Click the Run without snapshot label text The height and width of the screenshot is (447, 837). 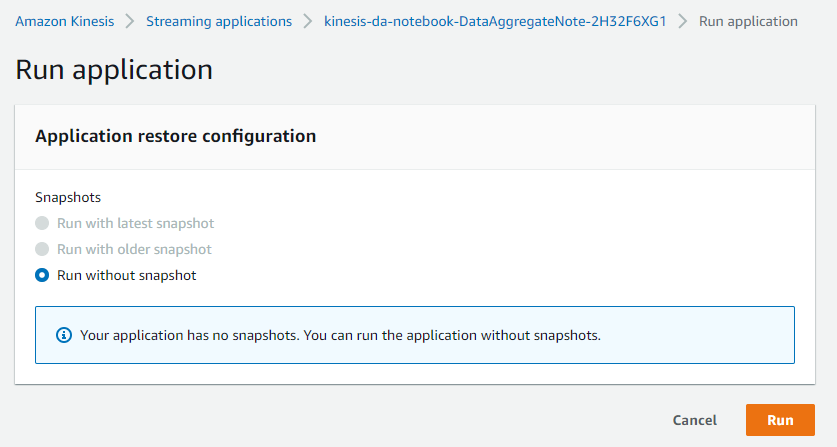(x=127, y=276)
